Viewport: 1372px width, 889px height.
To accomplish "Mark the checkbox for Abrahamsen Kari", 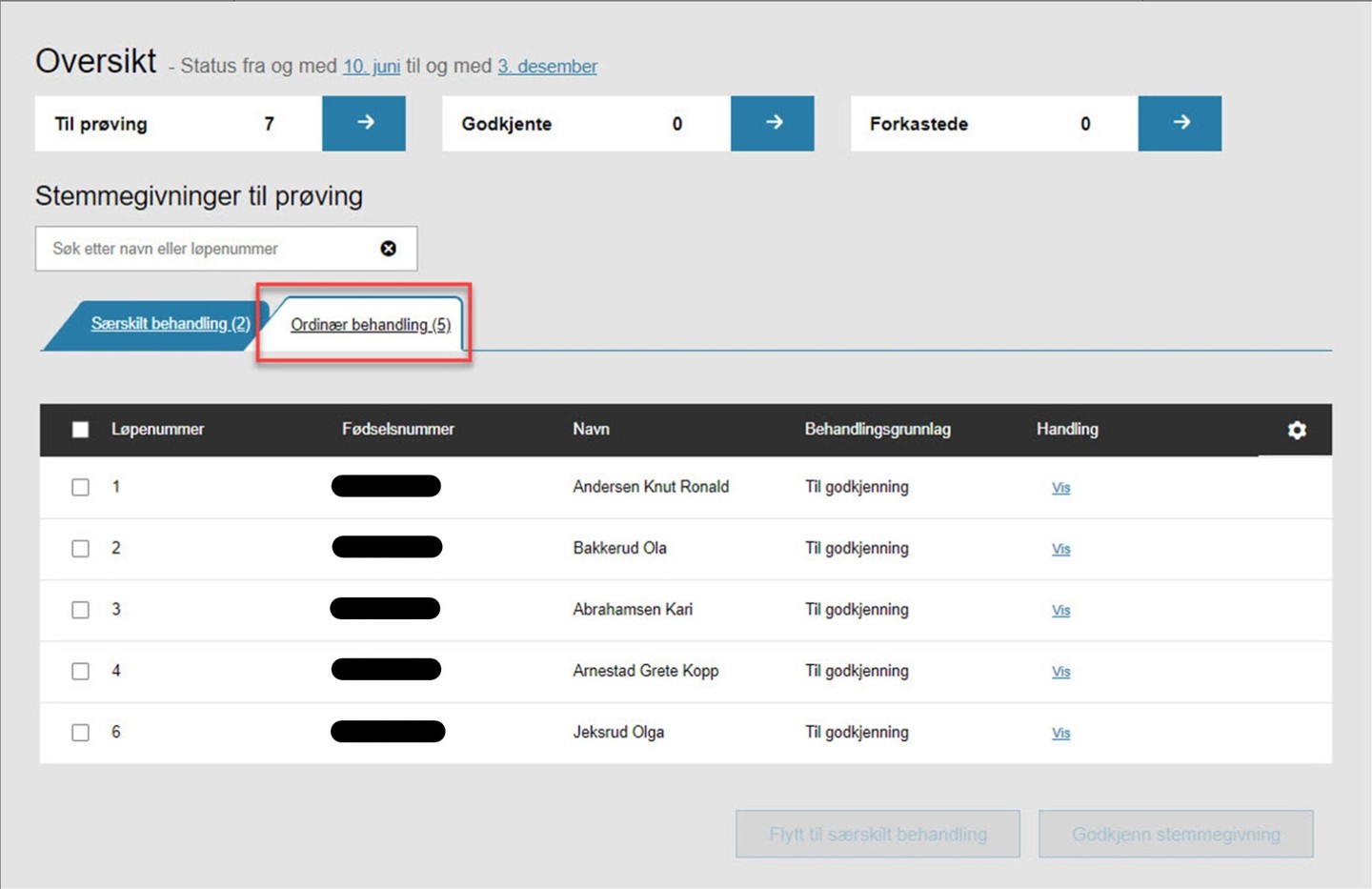I will tap(81, 610).
